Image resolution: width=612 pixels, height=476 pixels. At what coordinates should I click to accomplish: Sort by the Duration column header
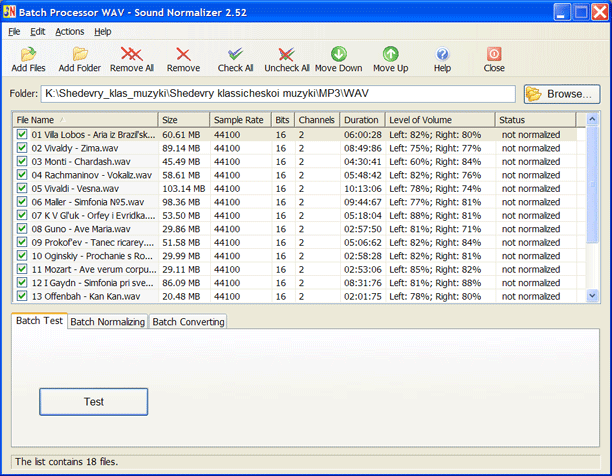pos(363,120)
